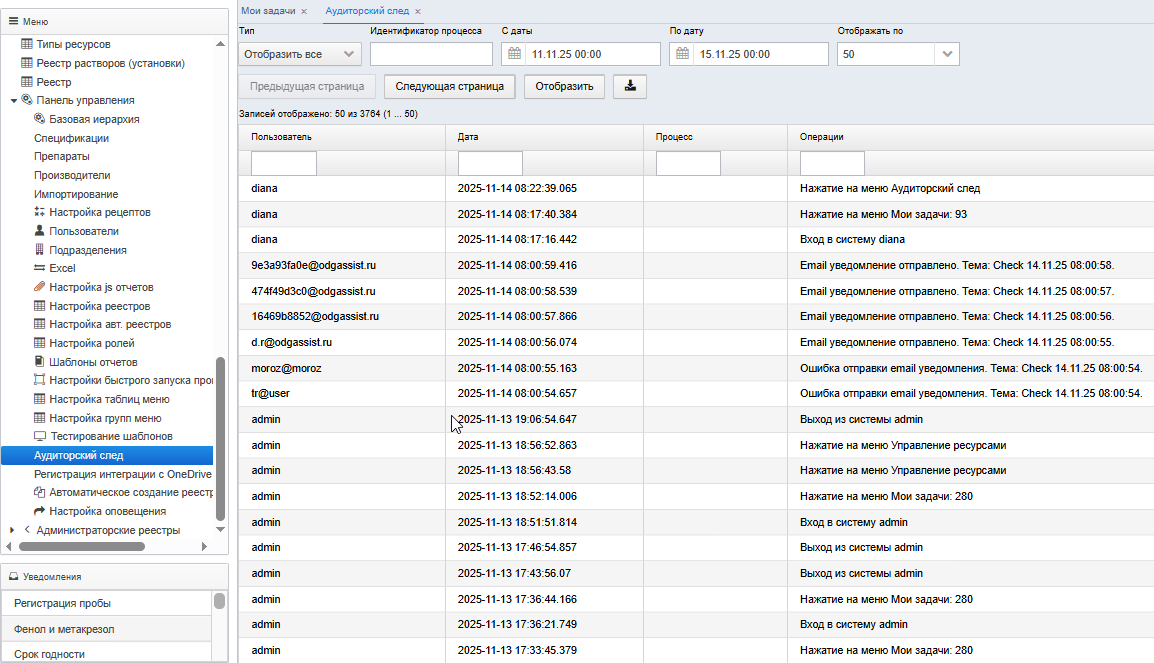
Task: Click the Настройка оповещения share arrow icon
Action: [40, 511]
